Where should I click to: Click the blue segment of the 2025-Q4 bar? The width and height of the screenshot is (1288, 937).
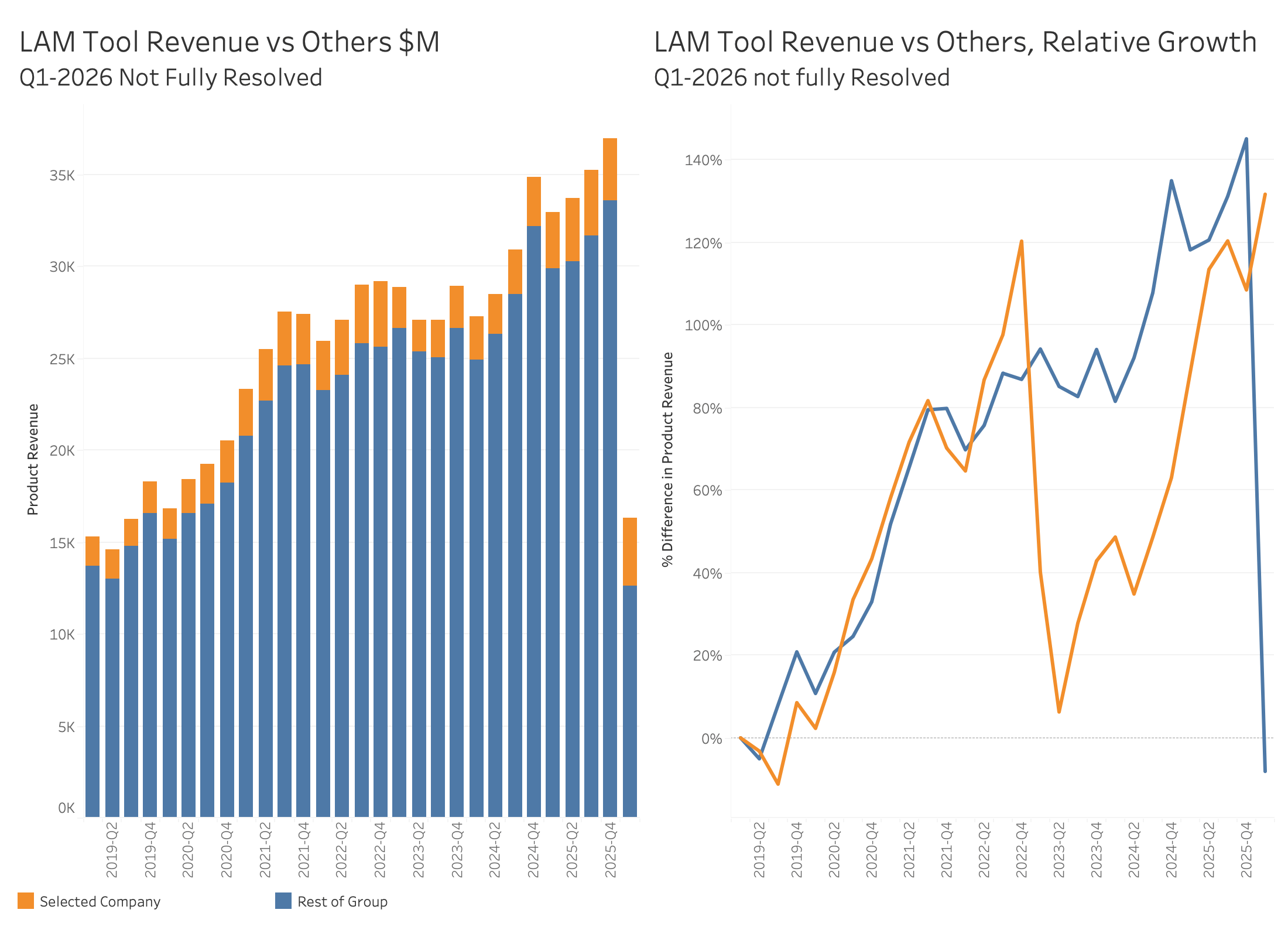tap(610, 508)
